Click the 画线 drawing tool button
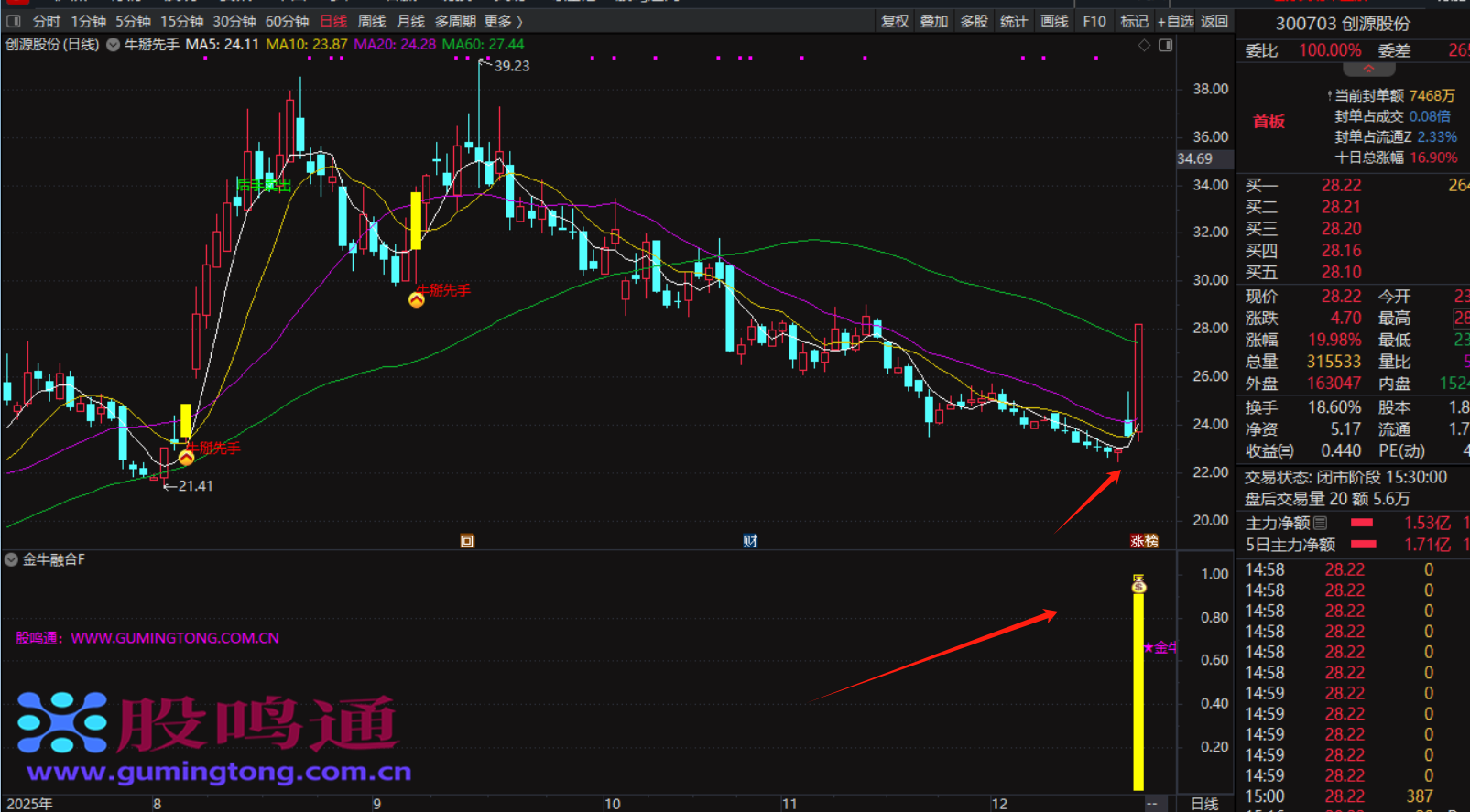Image resolution: width=1470 pixels, height=812 pixels. tap(1054, 21)
